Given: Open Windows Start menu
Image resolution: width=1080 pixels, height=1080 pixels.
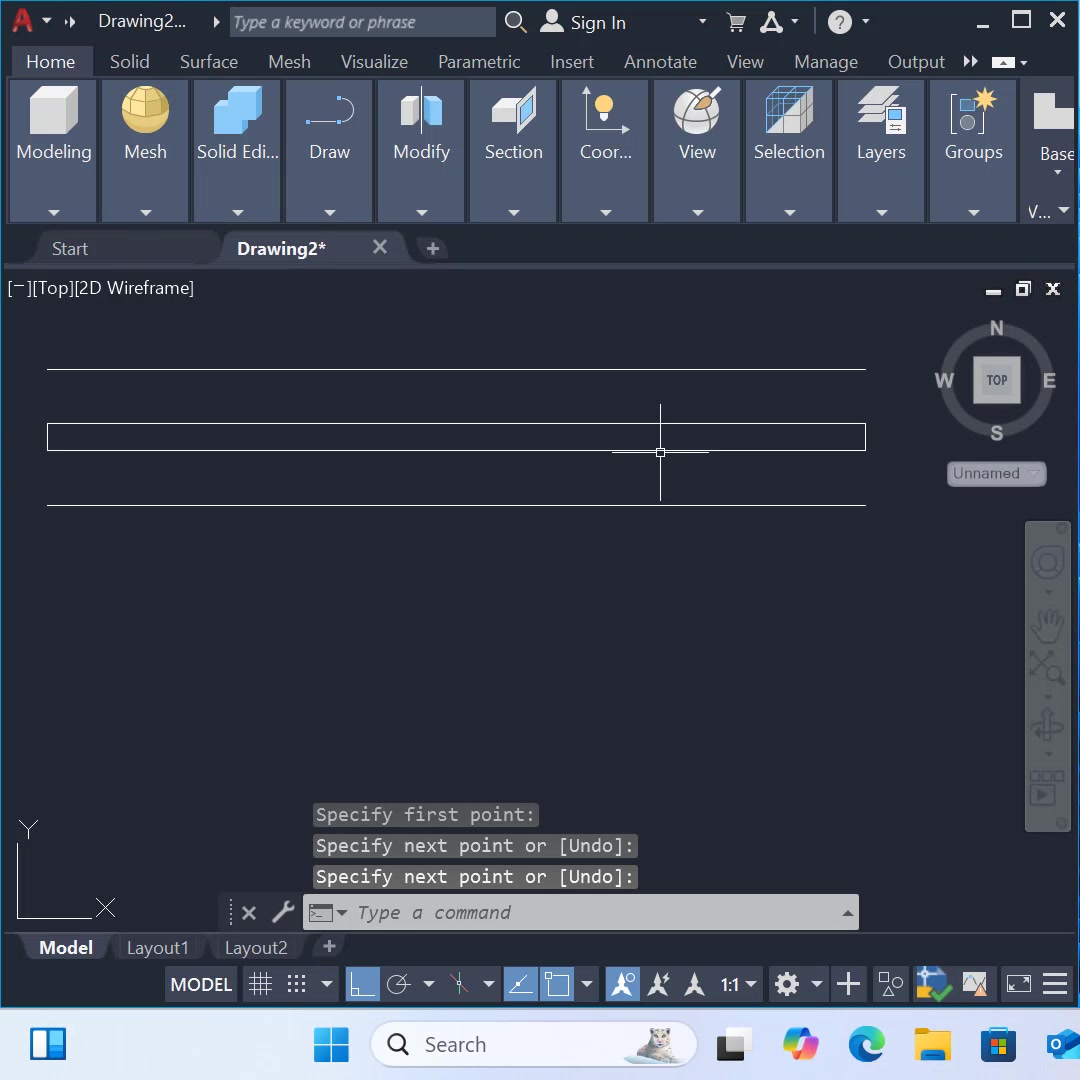Looking at the screenshot, I should (331, 1044).
